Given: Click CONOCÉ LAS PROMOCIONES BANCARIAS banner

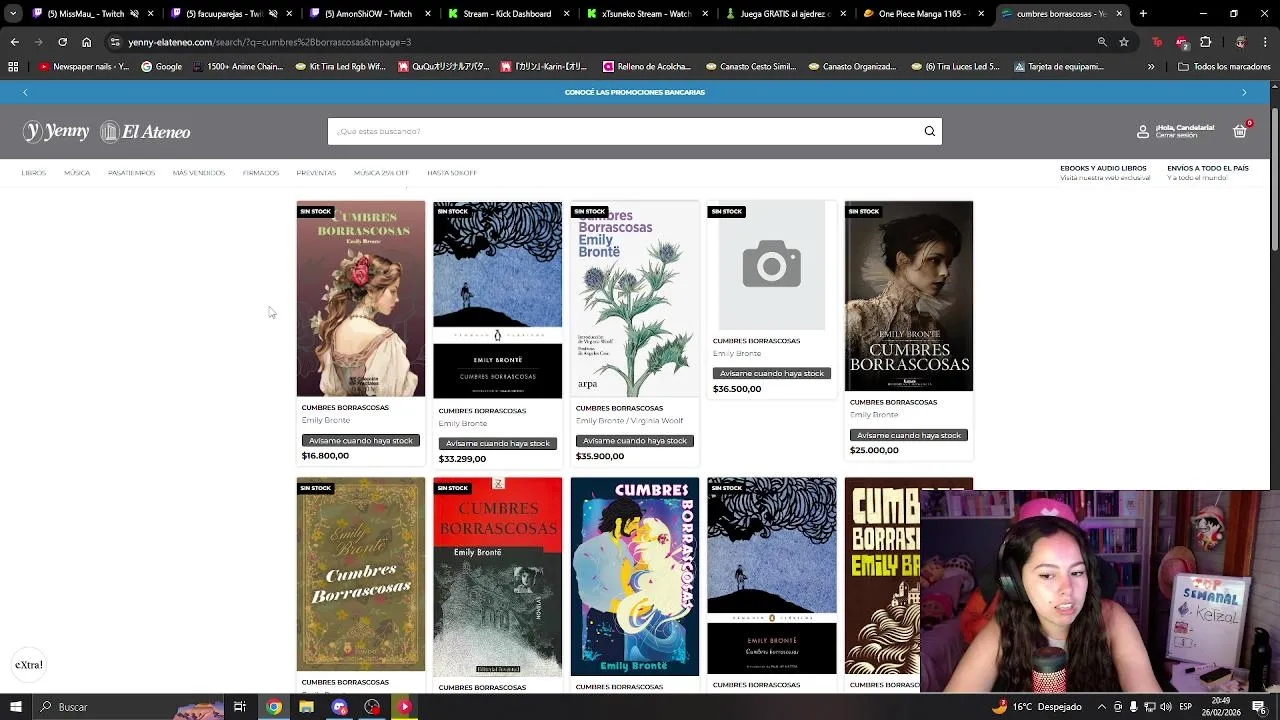Looking at the screenshot, I should click(635, 92).
